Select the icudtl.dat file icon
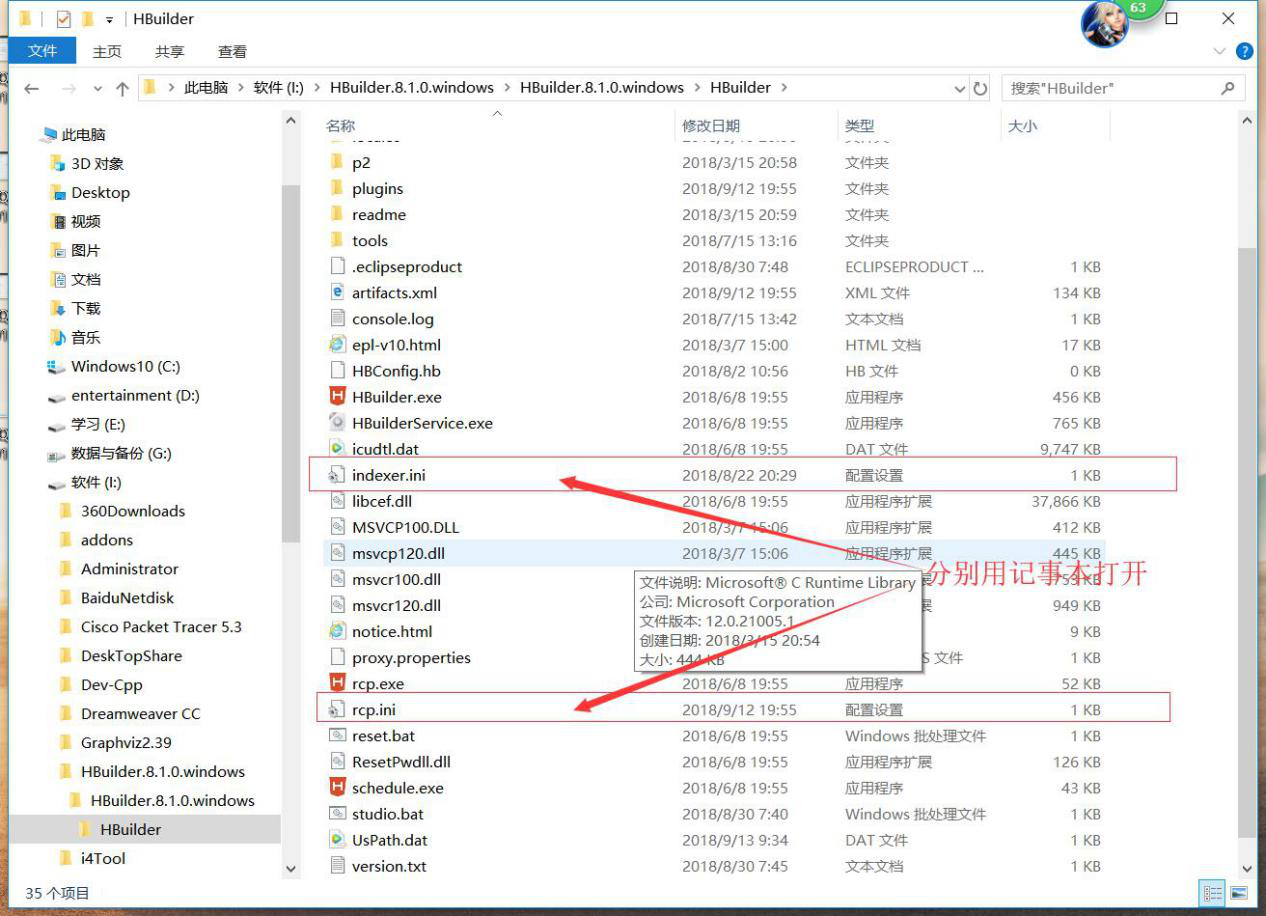The height and width of the screenshot is (916, 1266). 337,449
